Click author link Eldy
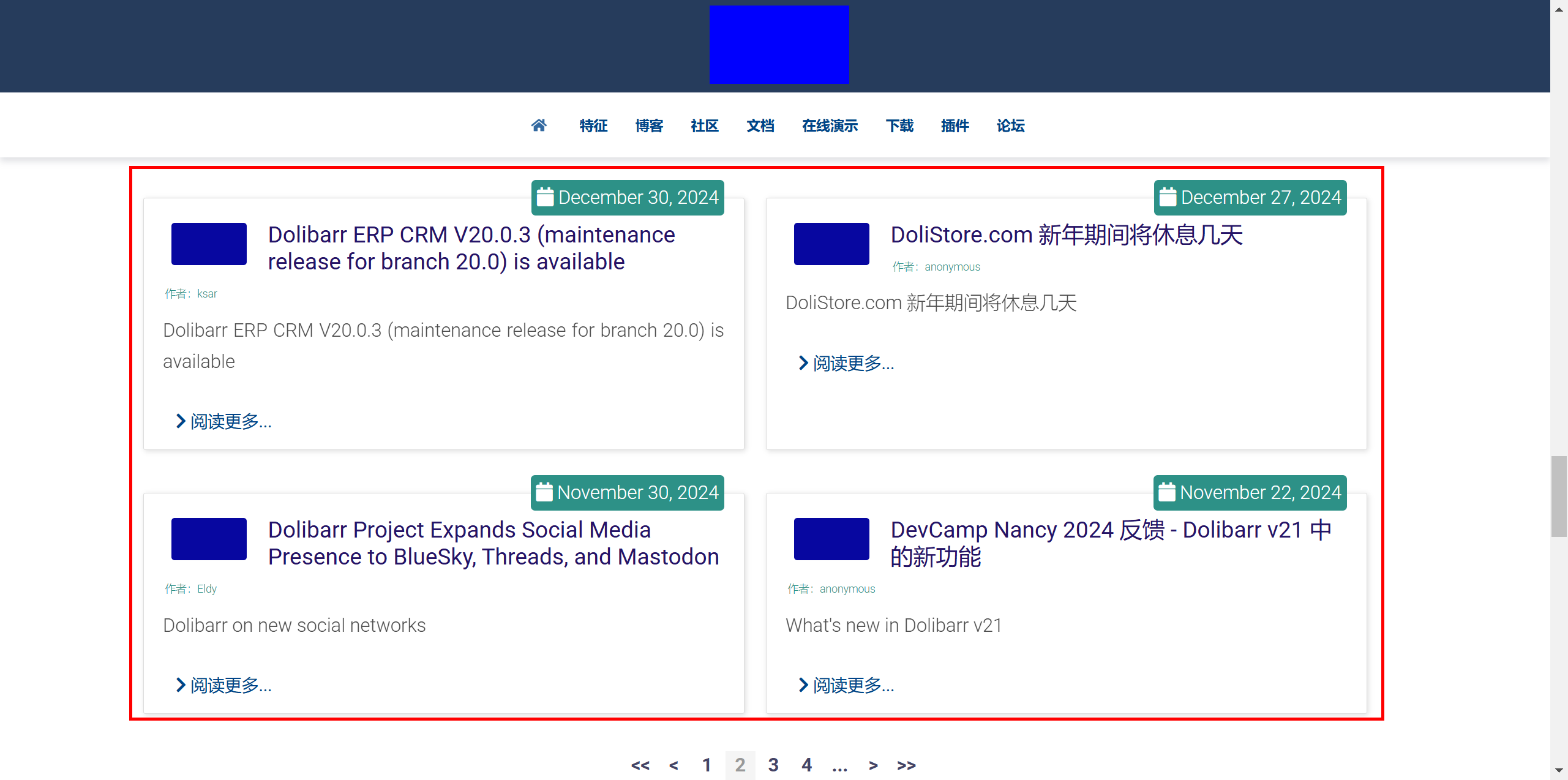The height and width of the screenshot is (780, 1568). (207, 588)
